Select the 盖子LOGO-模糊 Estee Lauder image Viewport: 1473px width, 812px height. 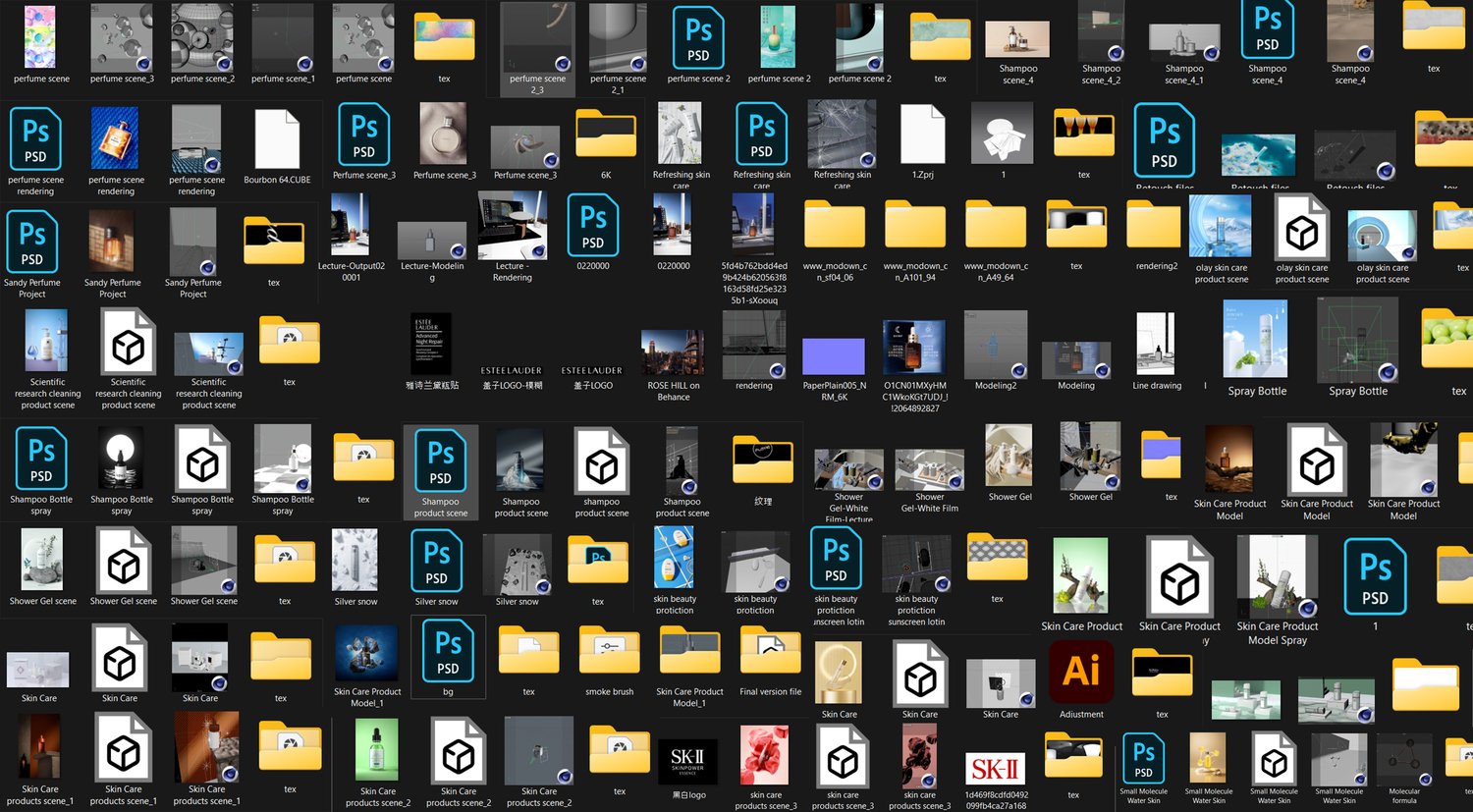pyautogui.click(x=512, y=370)
